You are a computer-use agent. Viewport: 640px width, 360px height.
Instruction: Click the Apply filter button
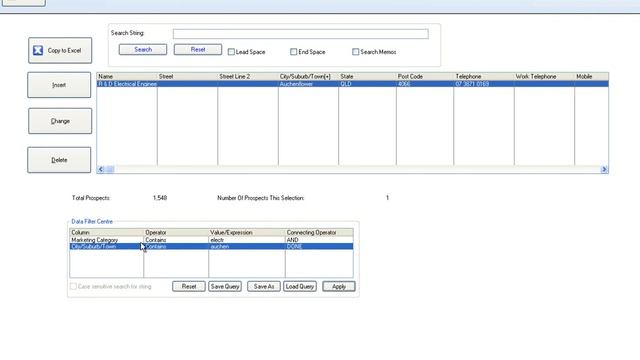click(x=339, y=287)
